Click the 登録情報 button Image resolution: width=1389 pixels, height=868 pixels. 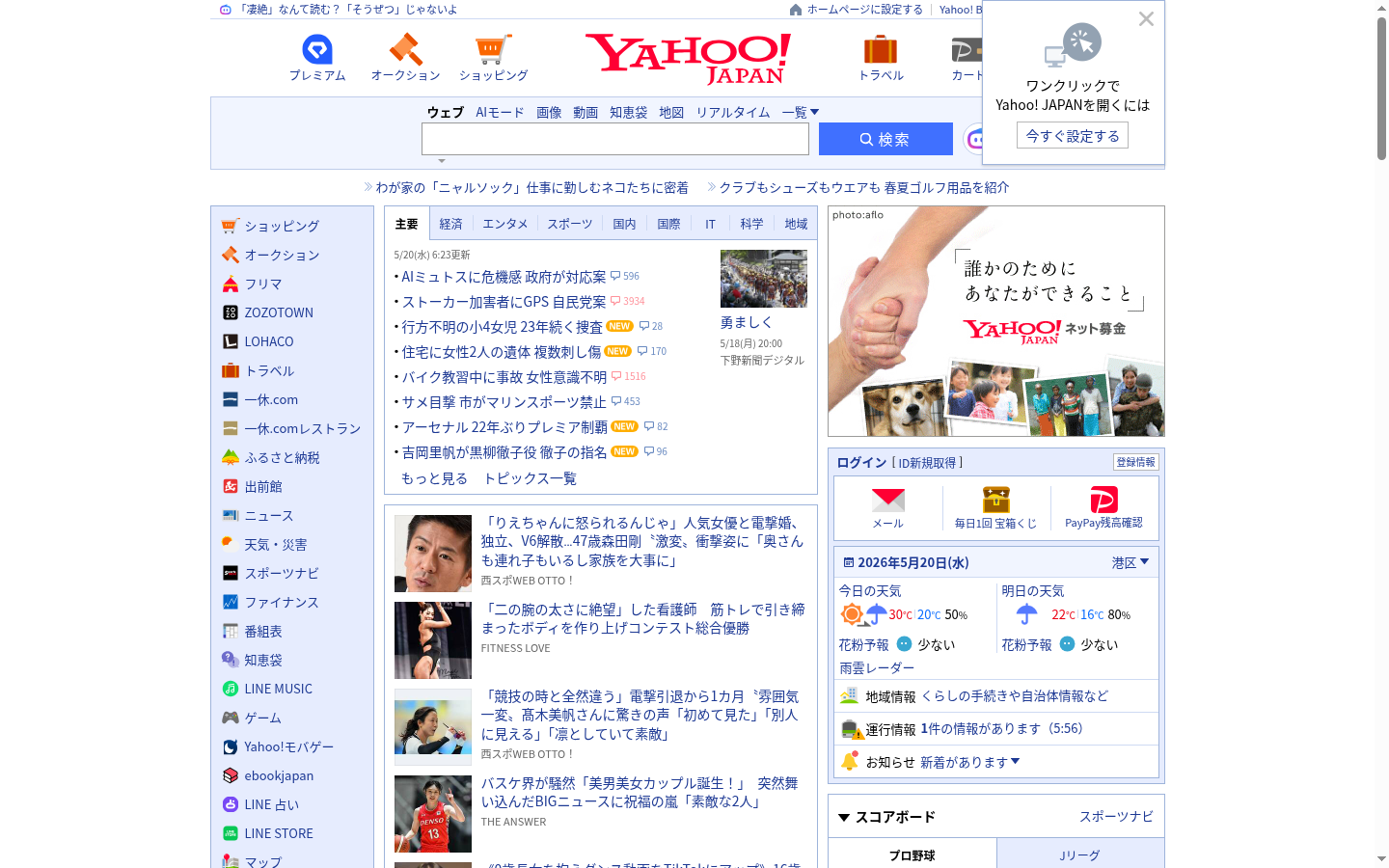point(1135,462)
